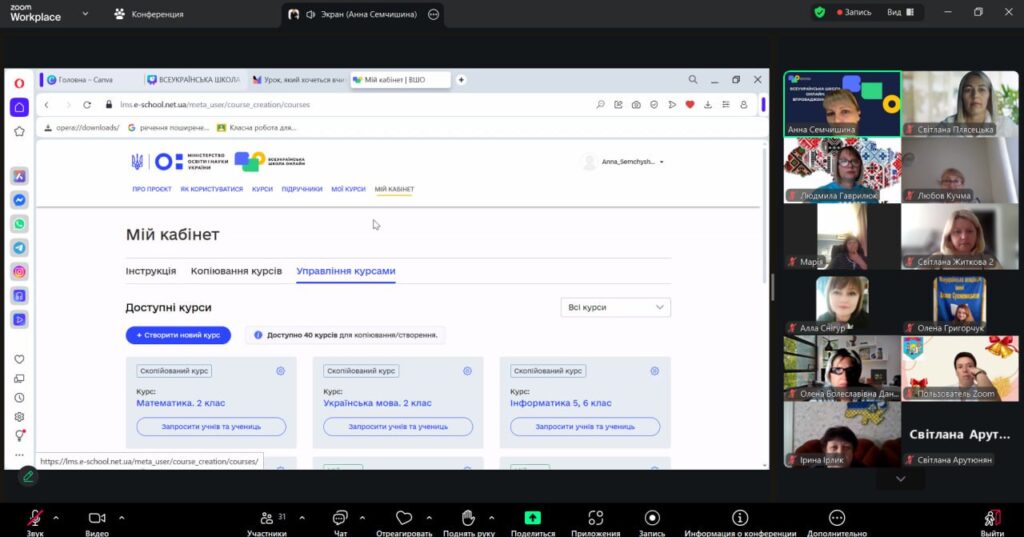Click the green Share screen icon
Viewport: 1024px width, 537px height.
533,518
